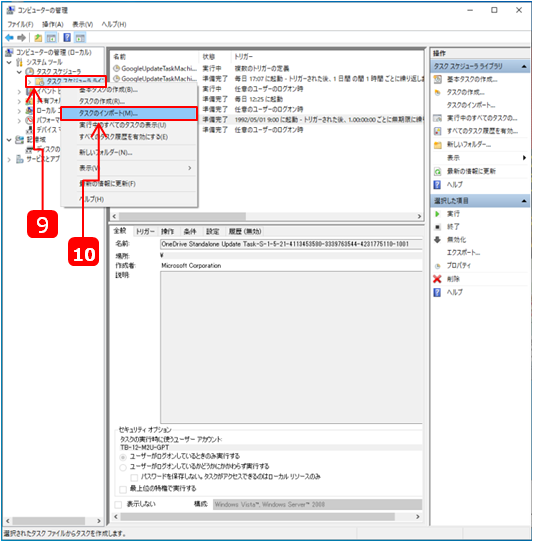Screen dimensions: 533x542
Task: Toggle 表示しない checkbox
Action: coord(118,505)
